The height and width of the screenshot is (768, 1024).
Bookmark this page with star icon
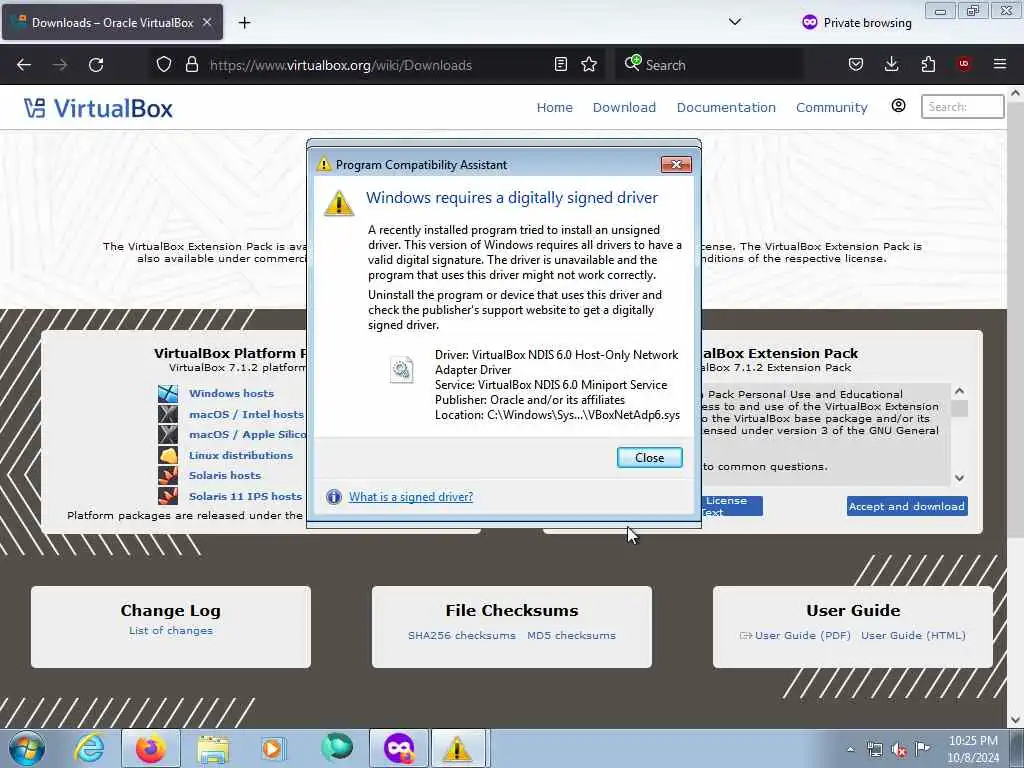click(589, 64)
